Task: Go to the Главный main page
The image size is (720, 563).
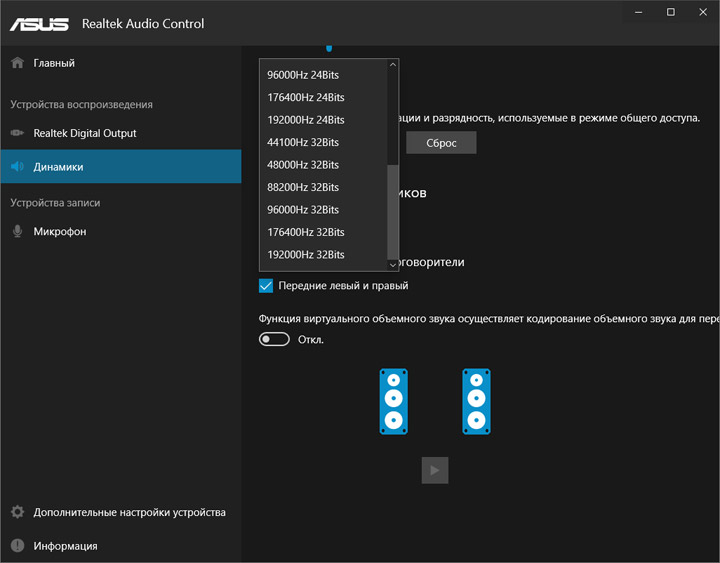Action: (54, 63)
